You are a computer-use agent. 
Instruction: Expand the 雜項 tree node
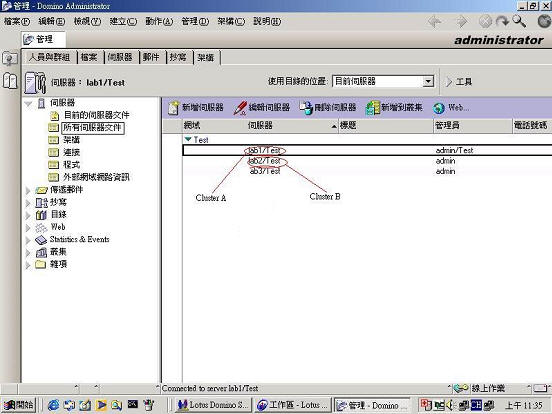tap(28, 265)
